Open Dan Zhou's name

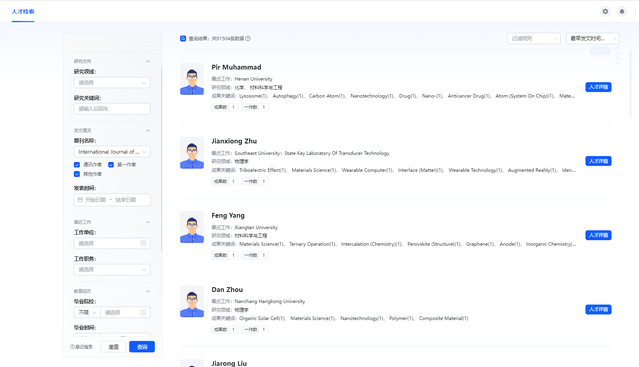227,290
